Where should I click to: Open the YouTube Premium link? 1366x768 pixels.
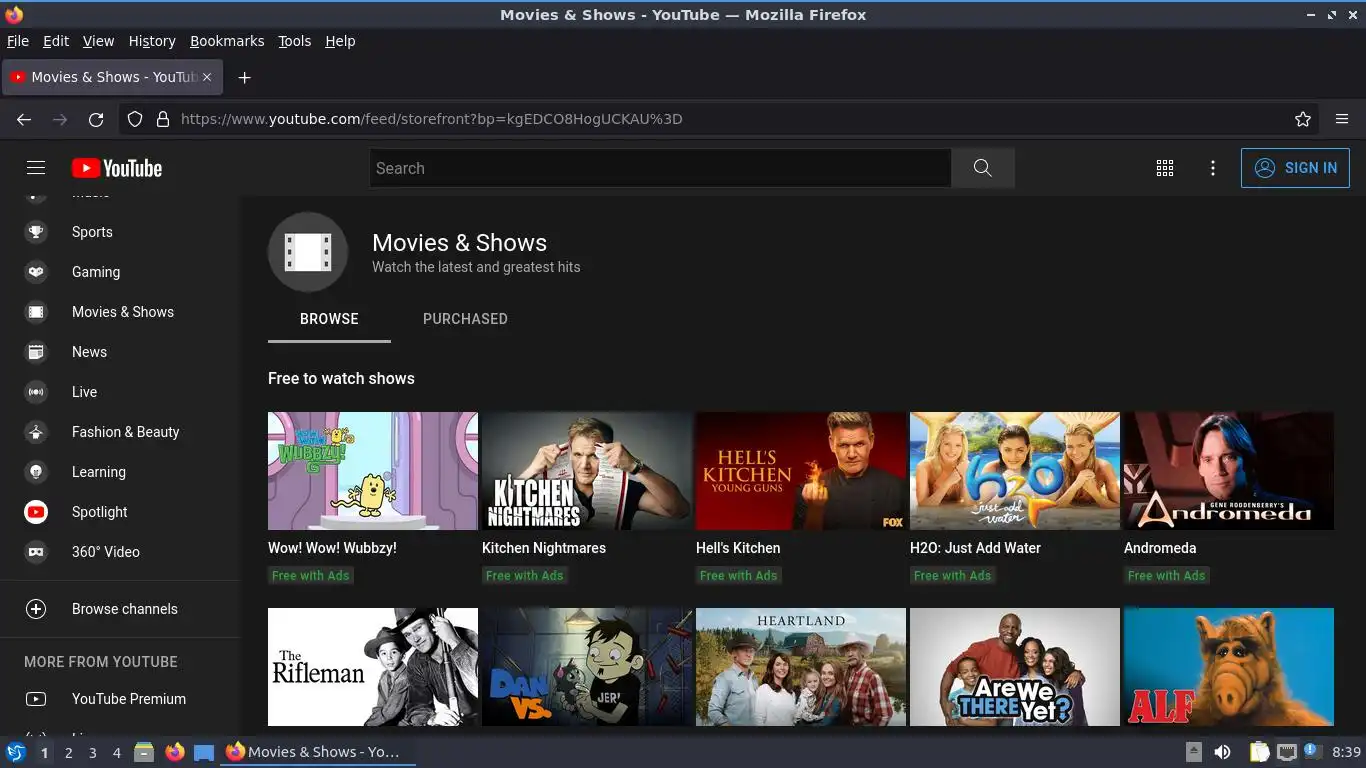pyautogui.click(x=129, y=699)
